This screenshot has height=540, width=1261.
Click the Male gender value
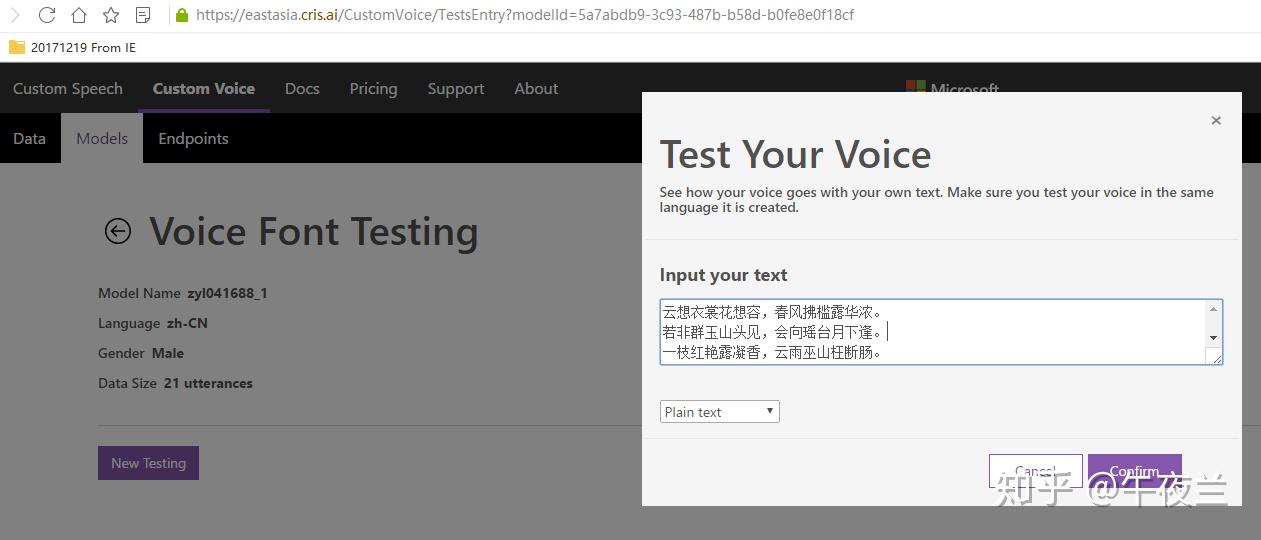point(168,353)
